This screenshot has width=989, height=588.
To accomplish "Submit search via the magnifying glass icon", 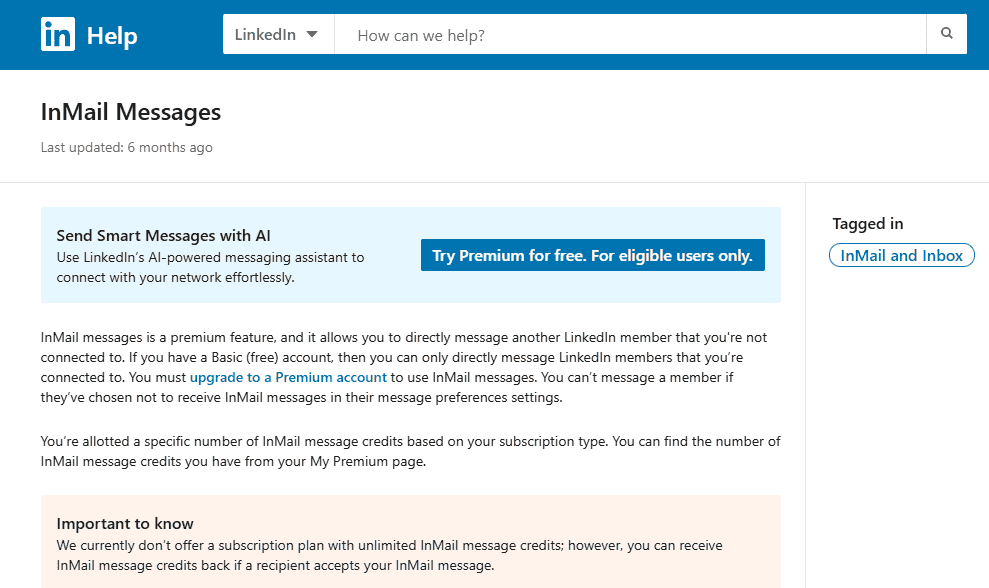I will tap(946, 33).
